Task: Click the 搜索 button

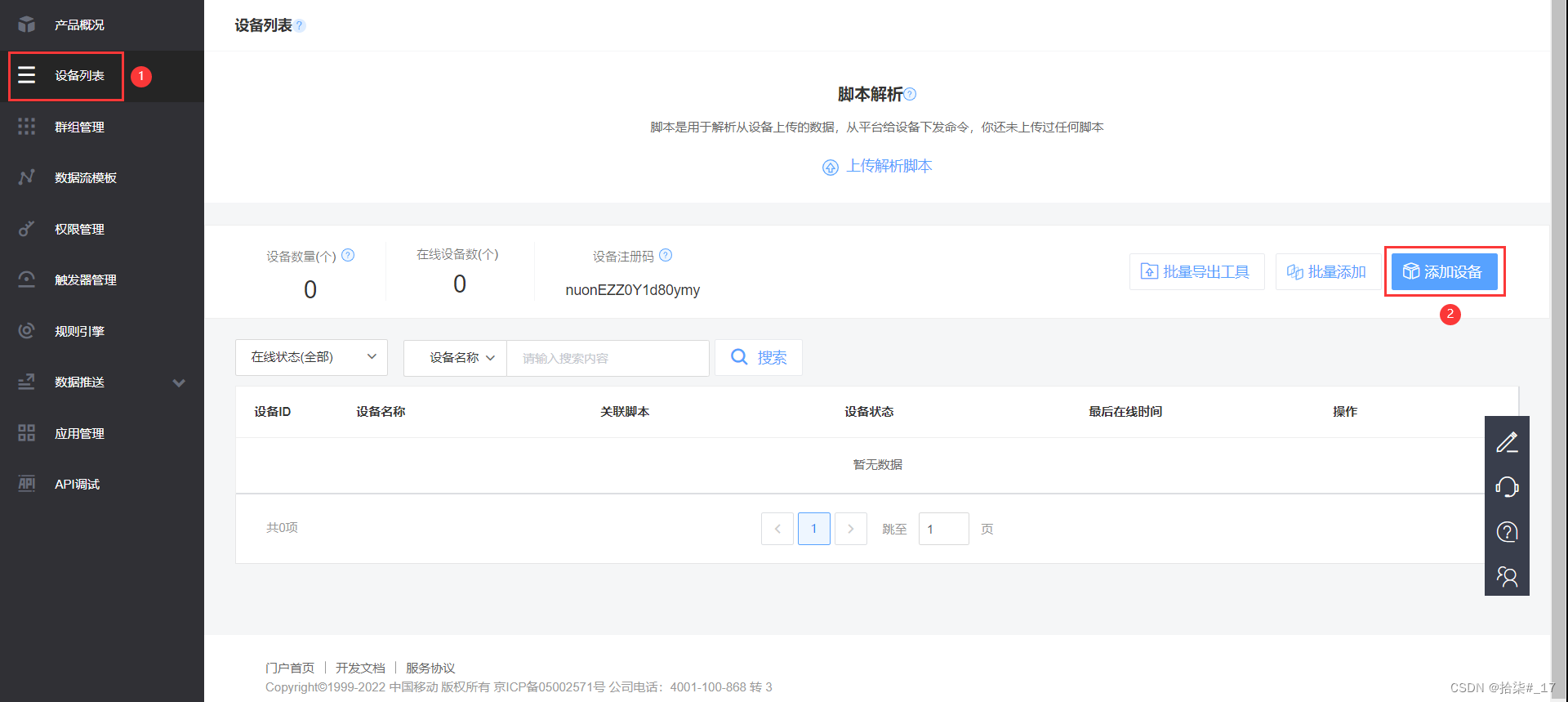Action: pos(759,357)
